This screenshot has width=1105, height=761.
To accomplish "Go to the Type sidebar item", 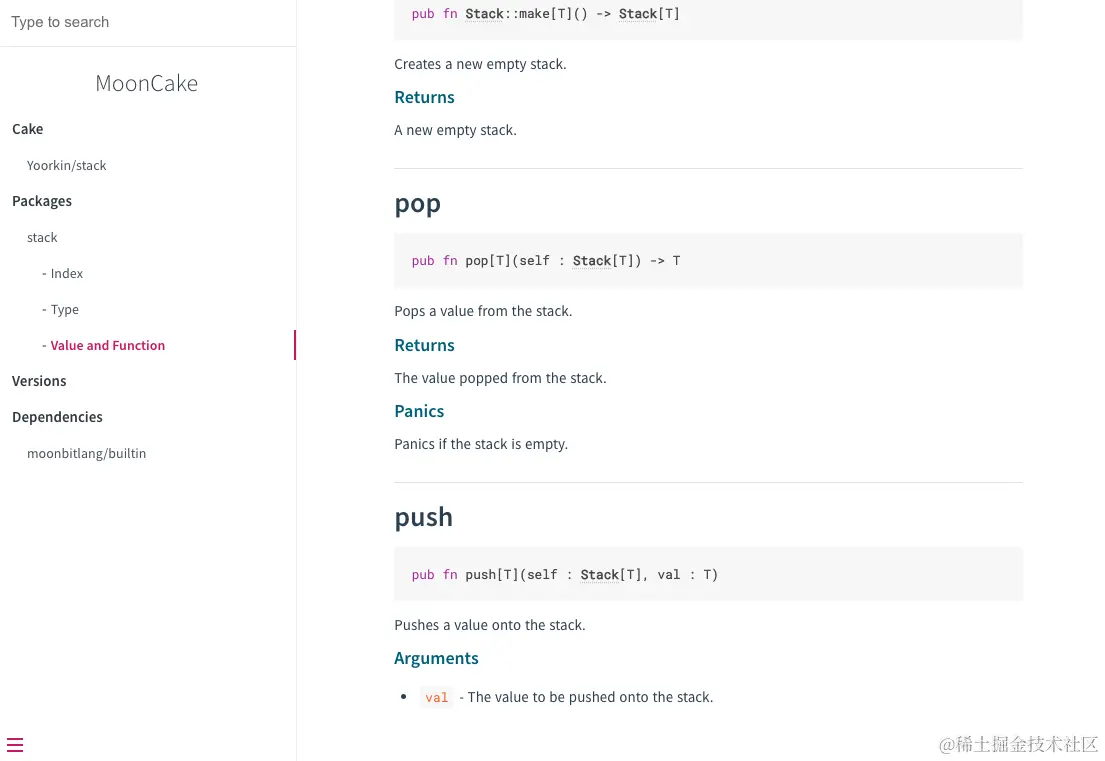I will (x=64, y=309).
